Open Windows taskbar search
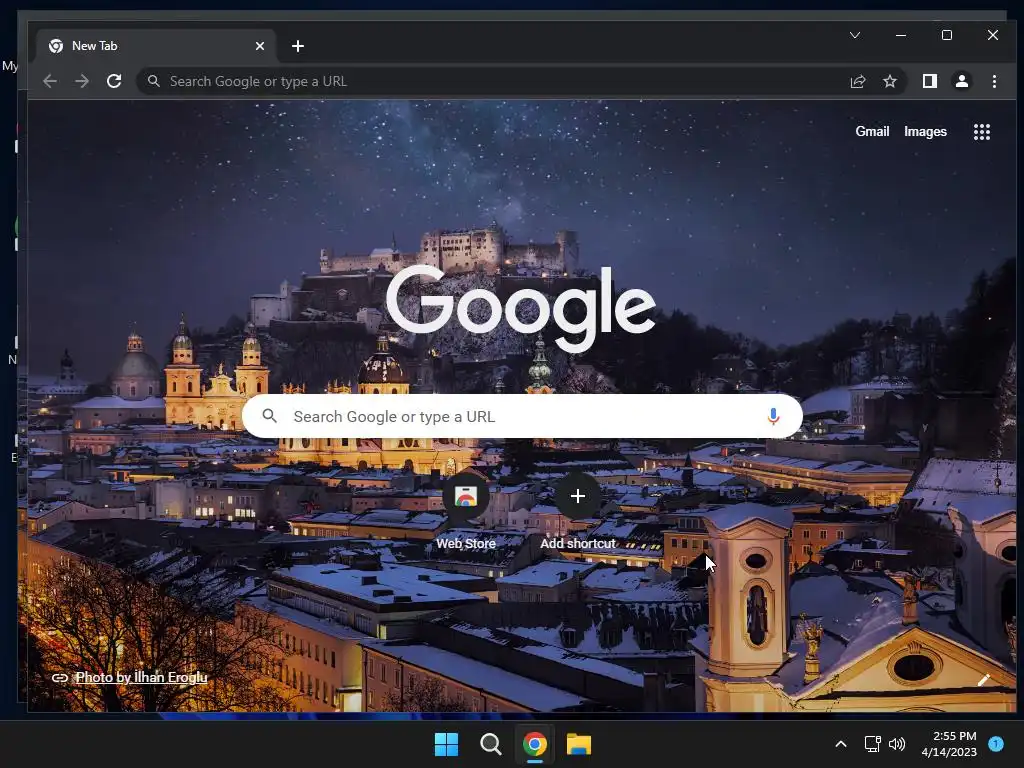This screenshot has height=768, width=1024. [490, 744]
